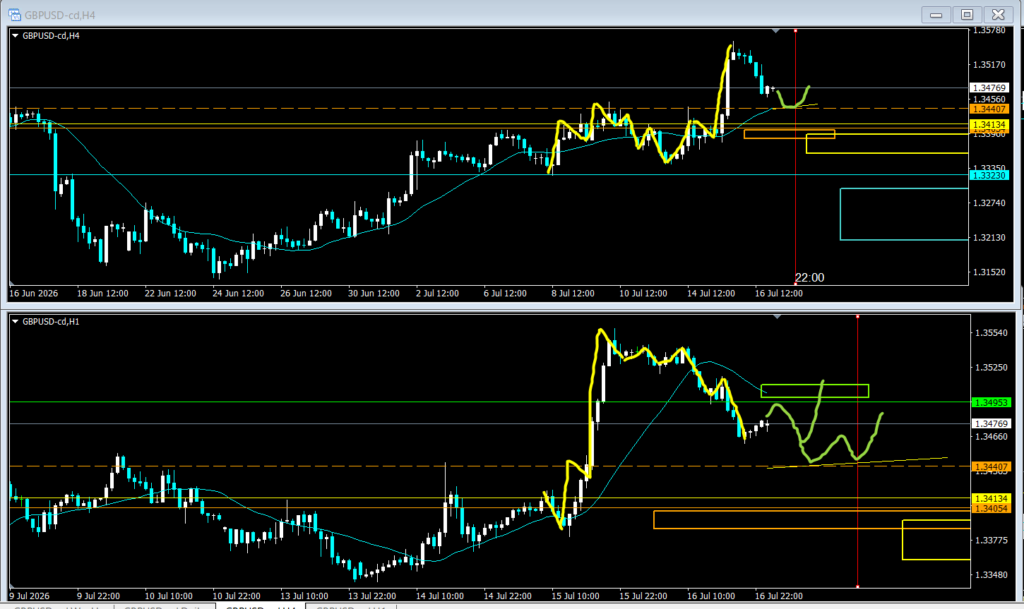Image resolution: width=1024 pixels, height=609 pixels.
Task: Click the orange 1.34407 price label on H1 chart
Action: [x=991, y=467]
